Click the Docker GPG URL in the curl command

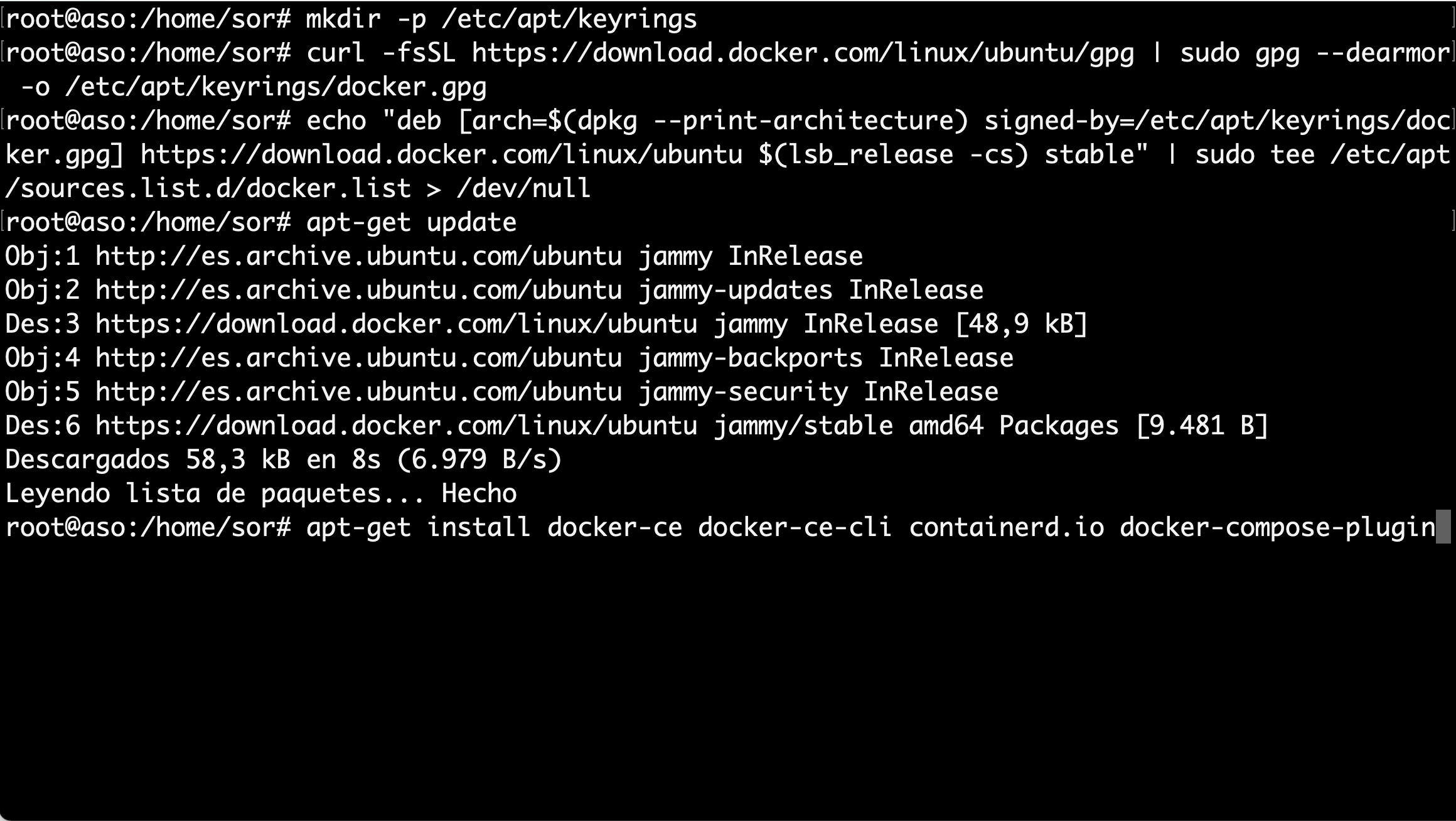tap(803, 53)
